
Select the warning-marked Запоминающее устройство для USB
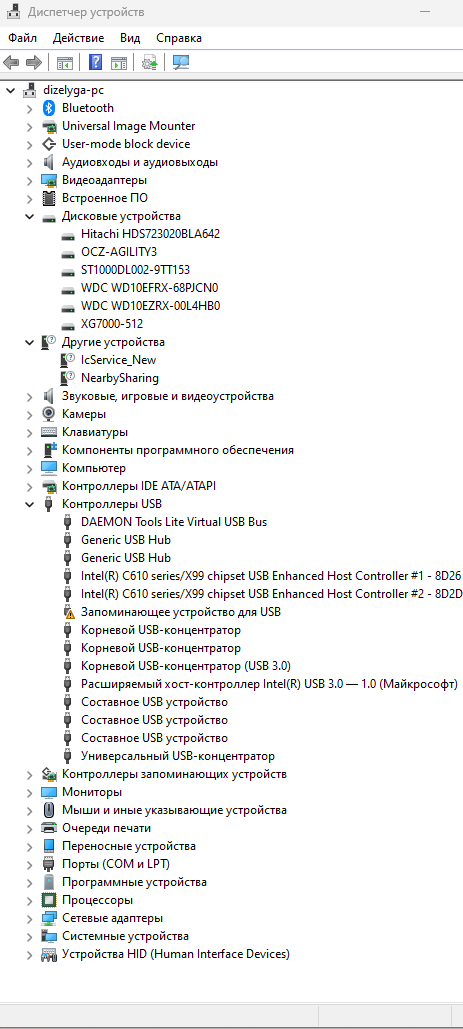[180, 612]
